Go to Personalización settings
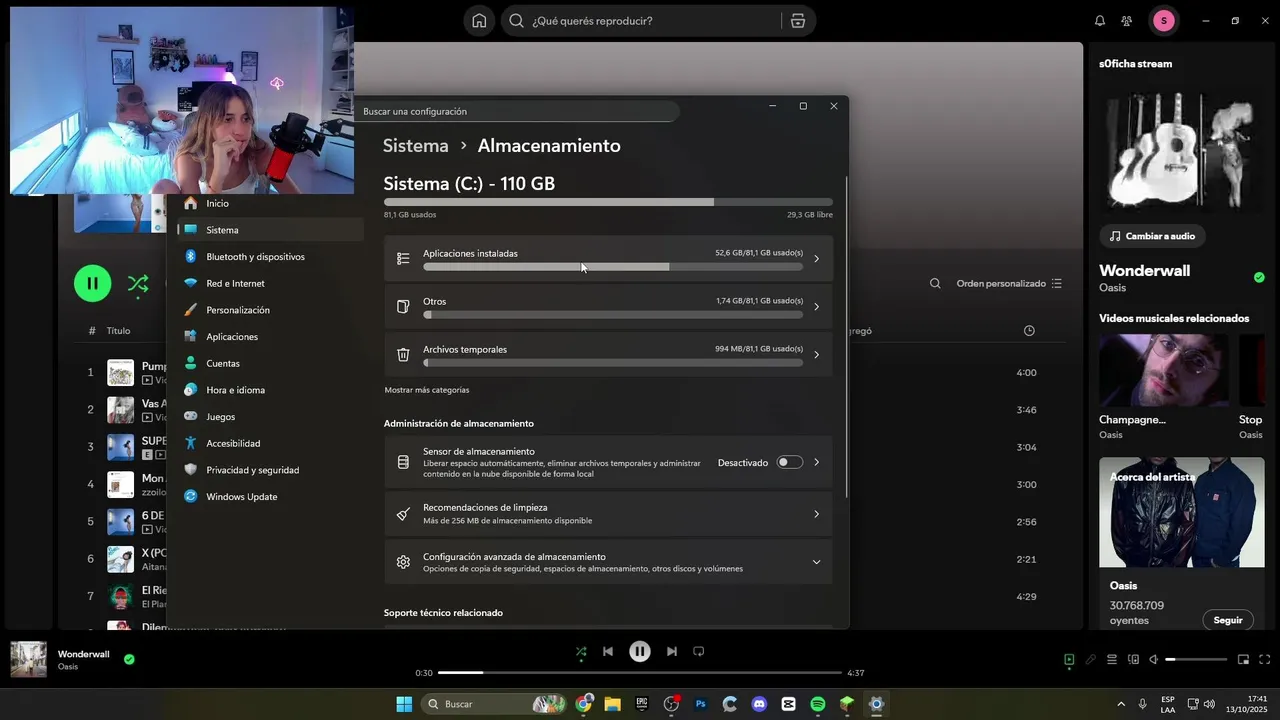The width and height of the screenshot is (1280, 720). point(238,310)
